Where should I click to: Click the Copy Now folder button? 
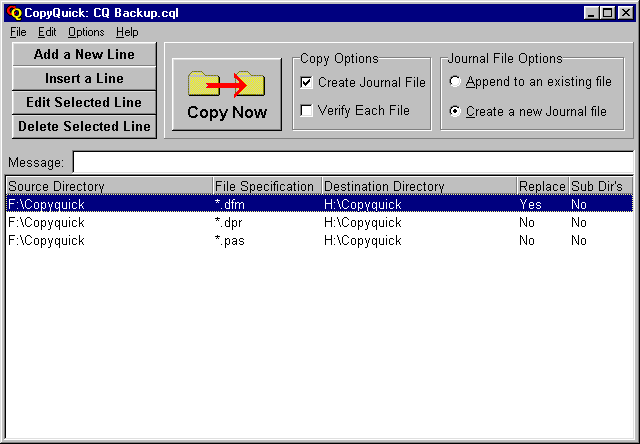click(x=227, y=94)
